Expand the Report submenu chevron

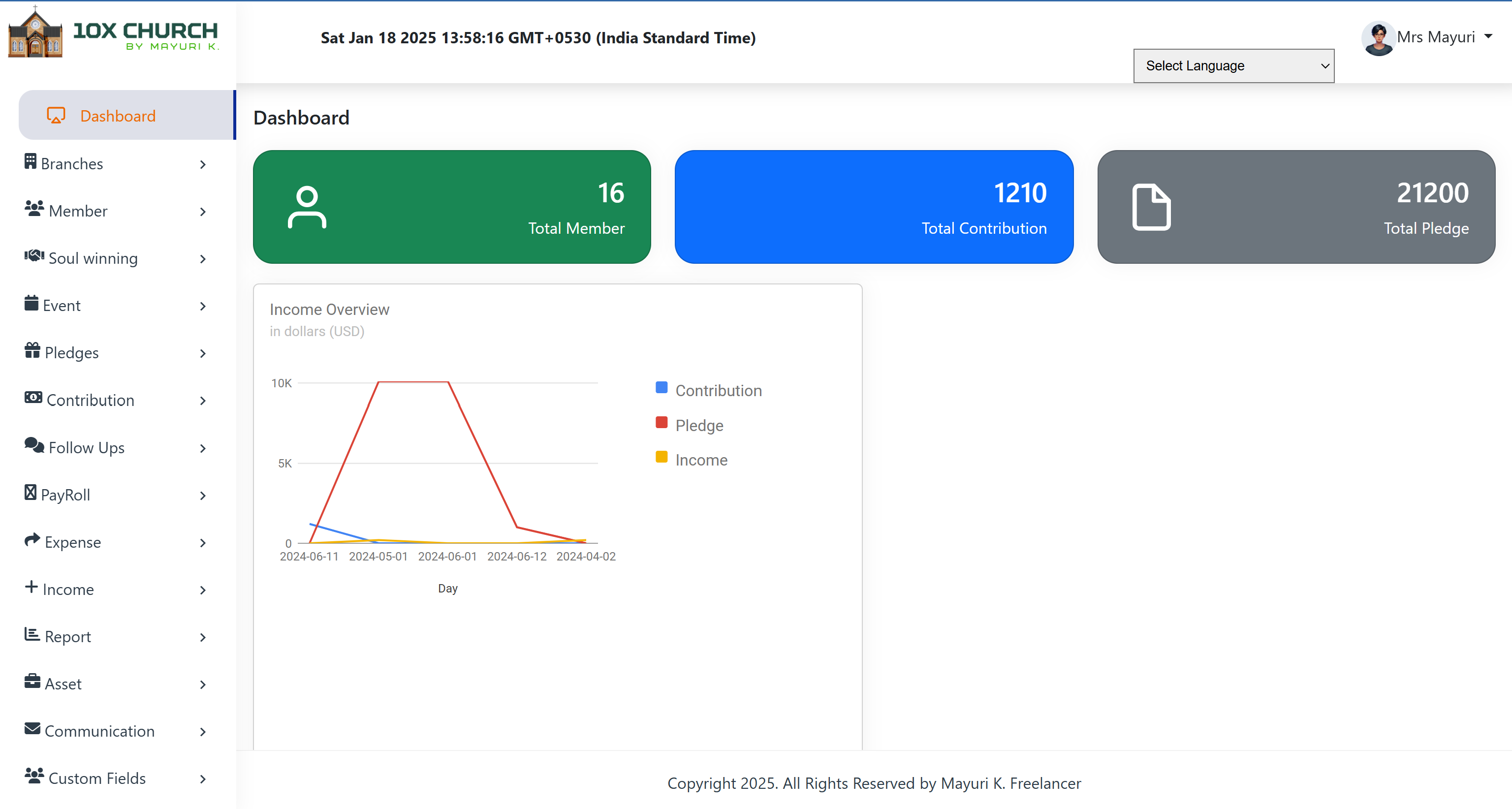point(202,637)
